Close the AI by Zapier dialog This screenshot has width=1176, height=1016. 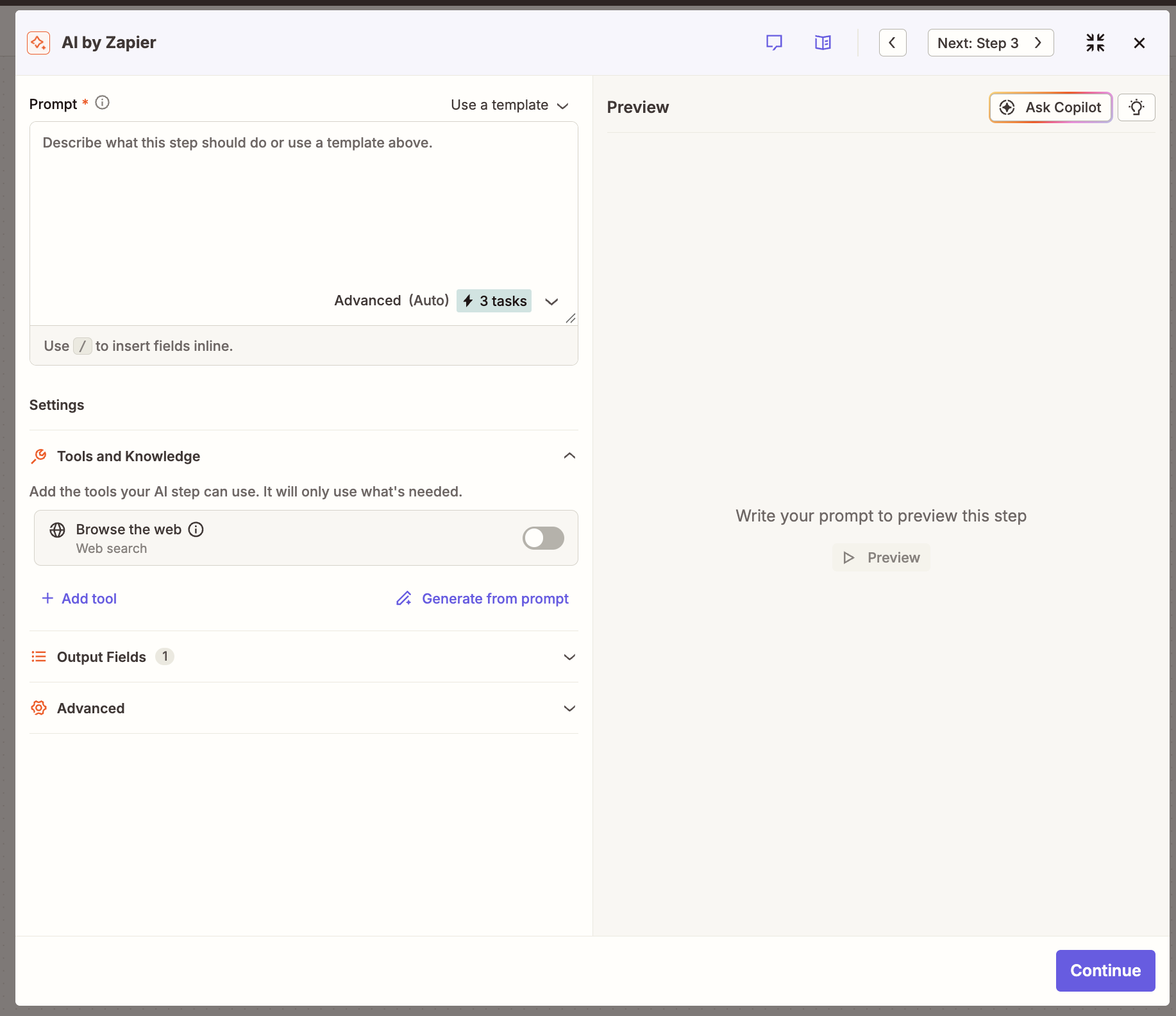tap(1139, 43)
